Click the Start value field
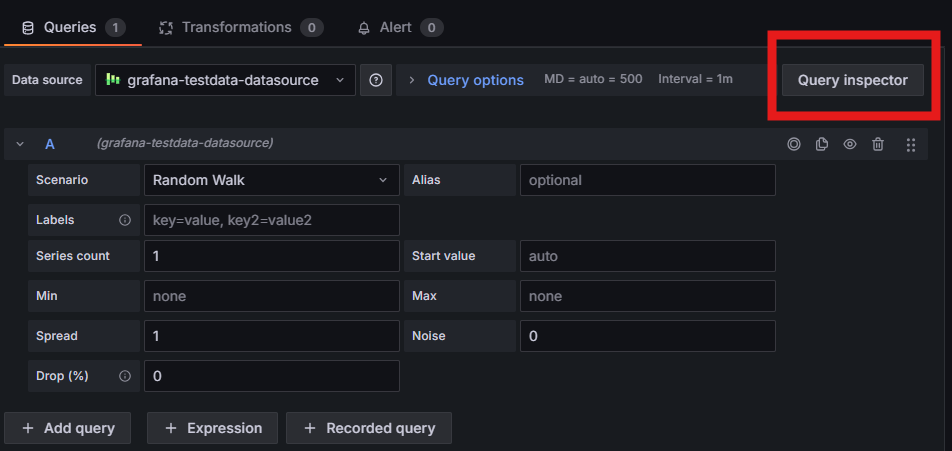The height and width of the screenshot is (451, 952). click(x=648, y=256)
